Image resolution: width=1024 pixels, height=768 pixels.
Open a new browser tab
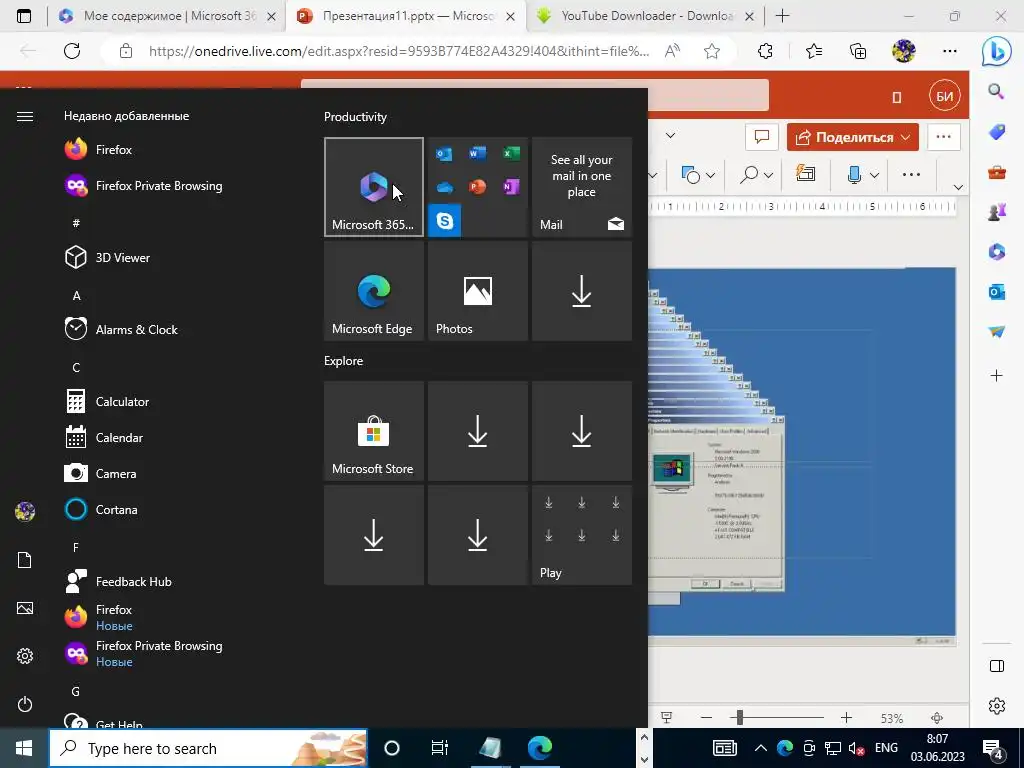782,16
